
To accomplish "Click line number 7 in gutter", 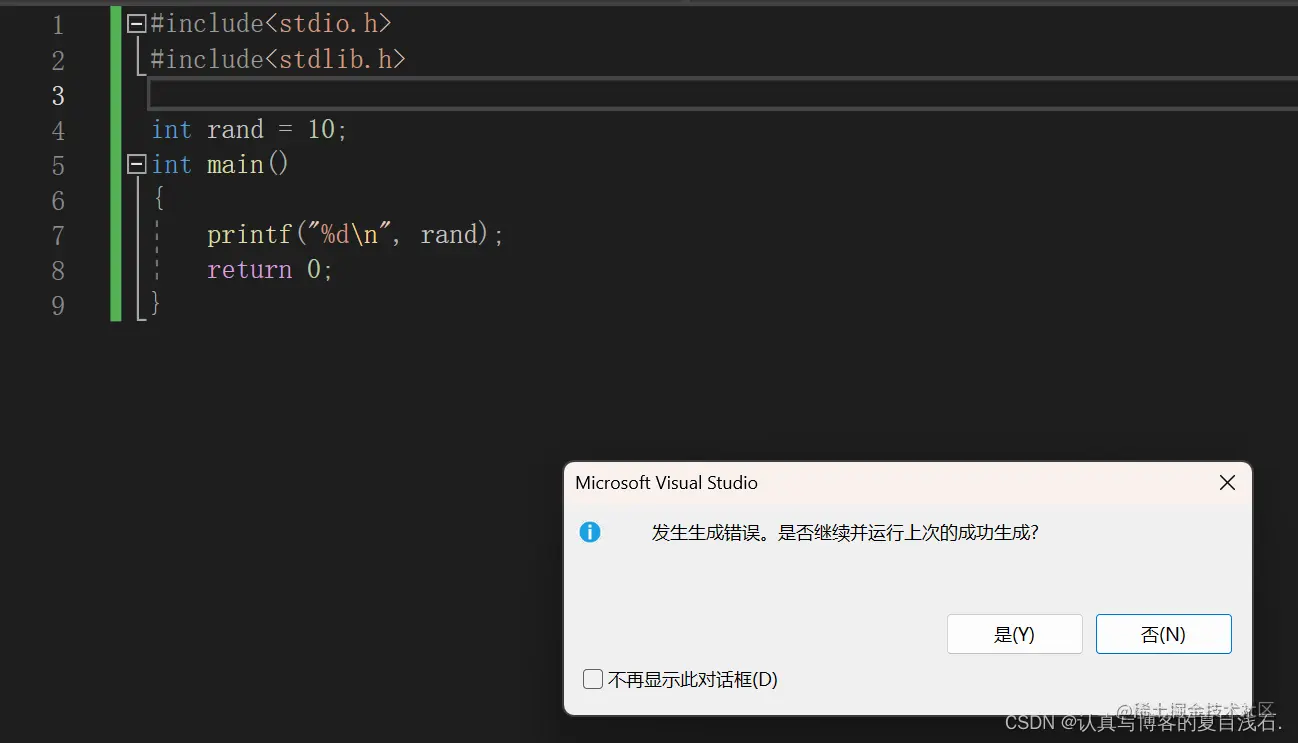I will click(58, 235).
